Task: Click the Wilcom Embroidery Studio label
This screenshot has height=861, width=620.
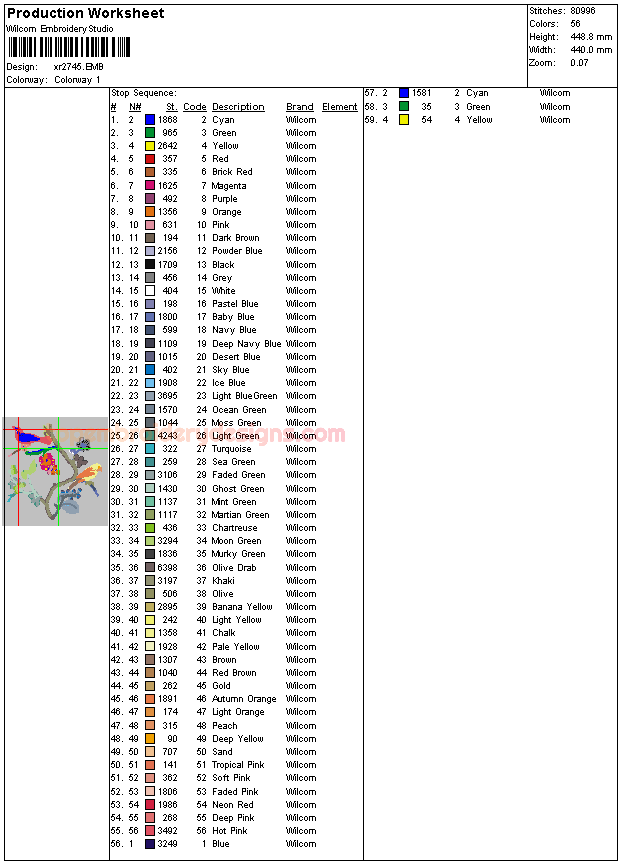Action: coord(60,29)
